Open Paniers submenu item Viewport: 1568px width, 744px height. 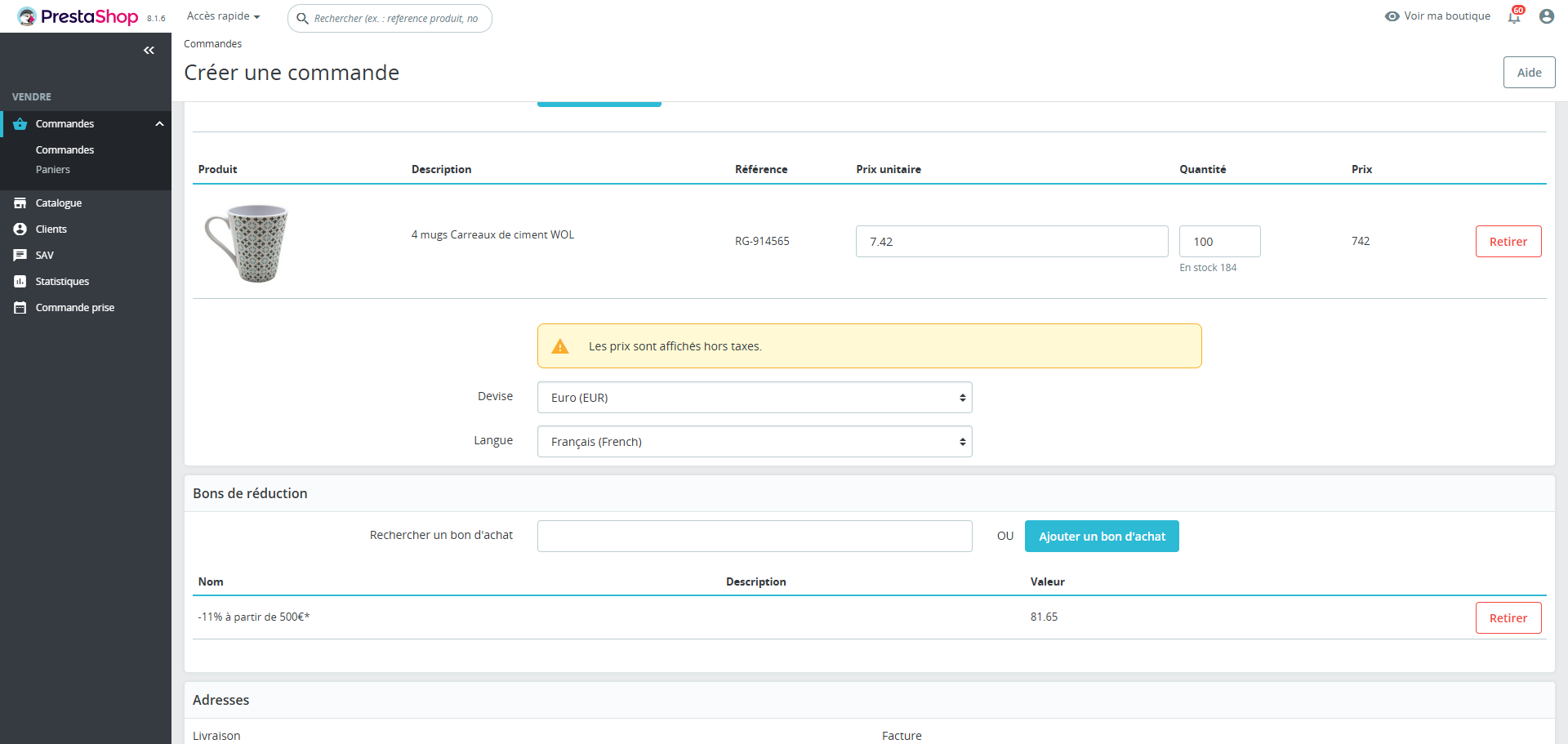(x=53, y=170)
